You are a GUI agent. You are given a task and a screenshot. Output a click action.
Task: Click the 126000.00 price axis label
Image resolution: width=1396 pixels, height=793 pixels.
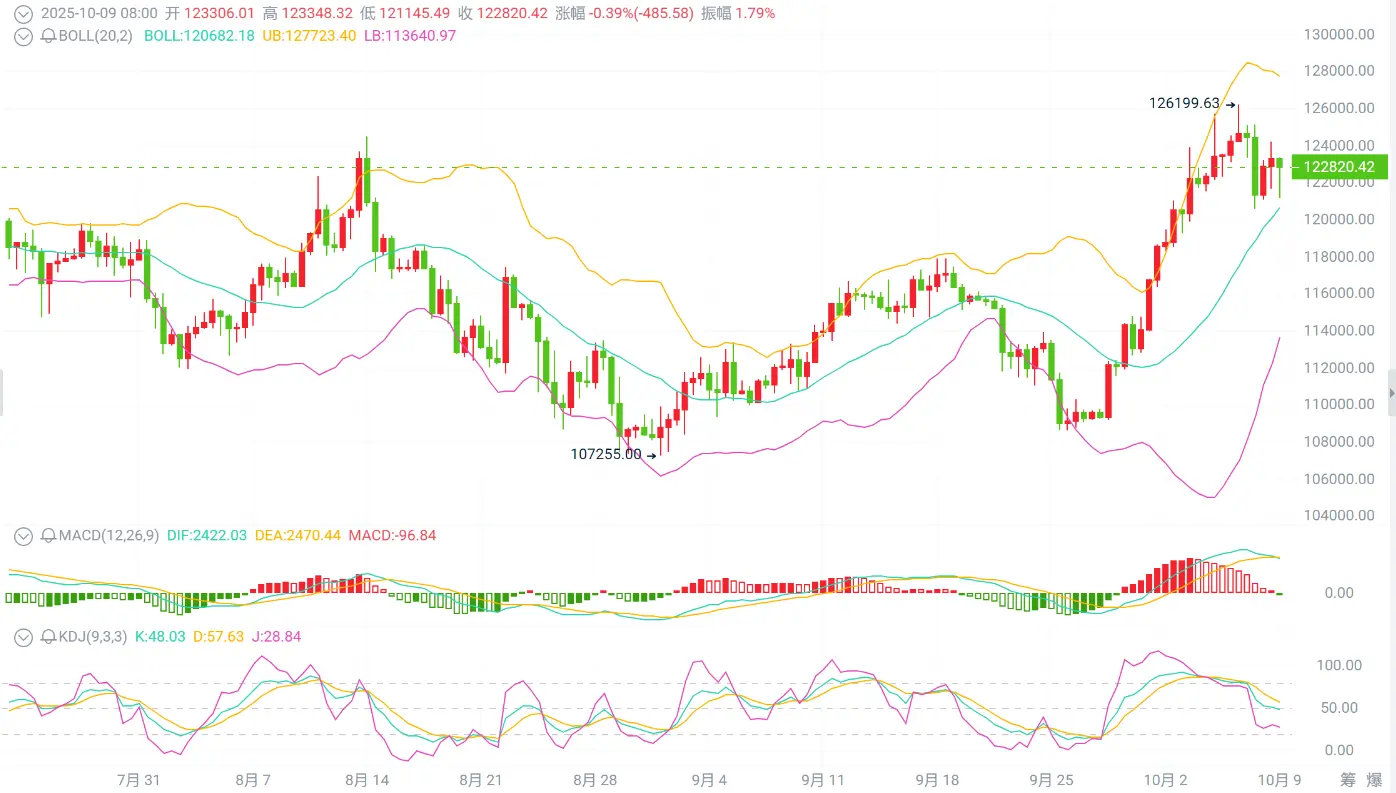point(1339,108)
